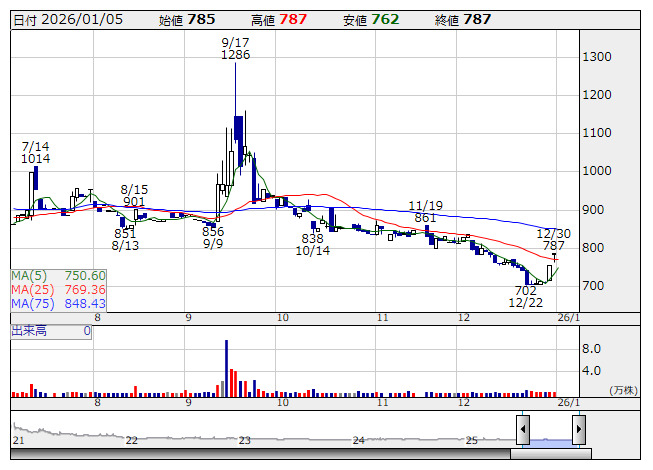Jump to year 22 in the overview timeline
653x470 pixels.
click(132, 440)
